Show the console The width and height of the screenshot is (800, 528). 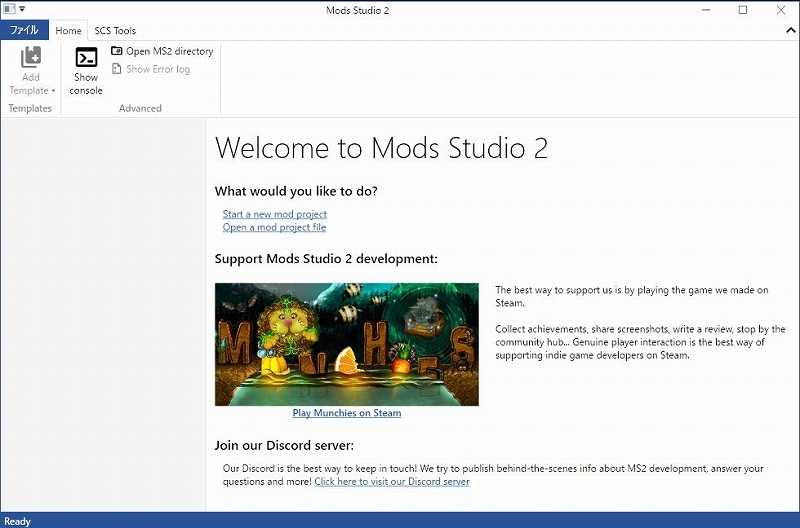click(x=86, y=71)
